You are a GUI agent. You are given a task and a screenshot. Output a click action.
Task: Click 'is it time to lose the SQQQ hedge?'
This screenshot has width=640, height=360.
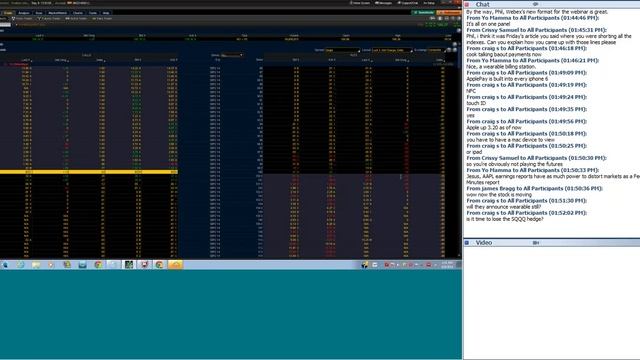(505, 219)
